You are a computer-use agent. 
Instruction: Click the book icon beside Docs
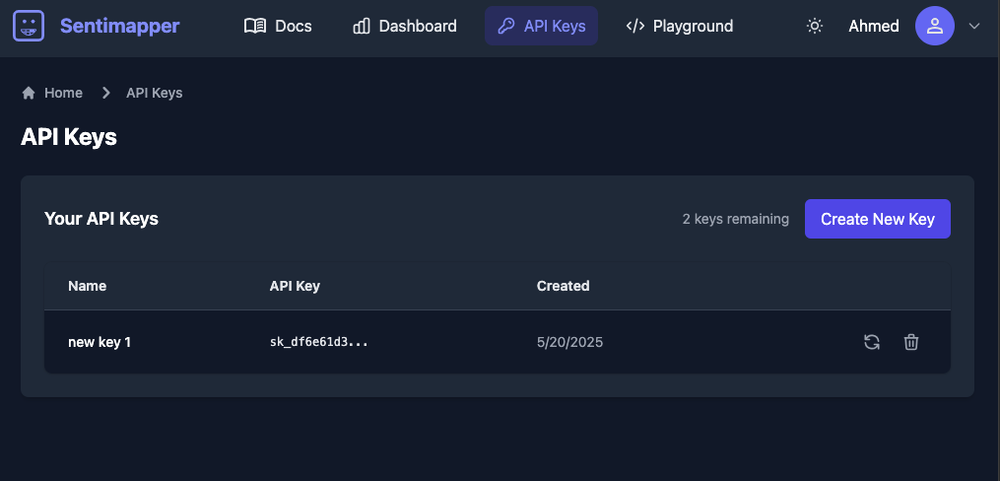tap(255, 26)
